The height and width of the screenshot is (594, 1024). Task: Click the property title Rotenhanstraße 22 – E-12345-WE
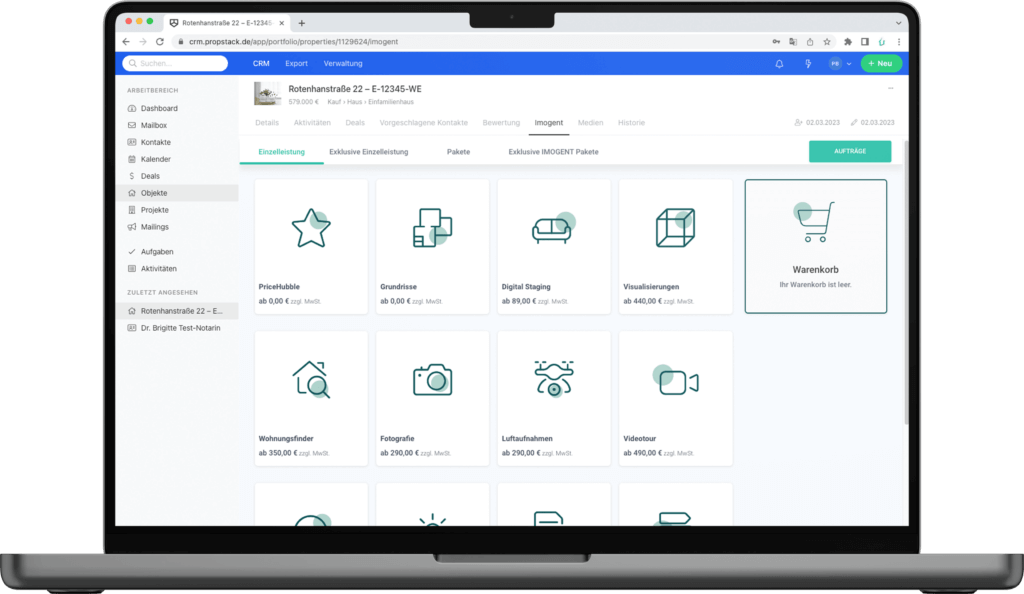(355, 89)
